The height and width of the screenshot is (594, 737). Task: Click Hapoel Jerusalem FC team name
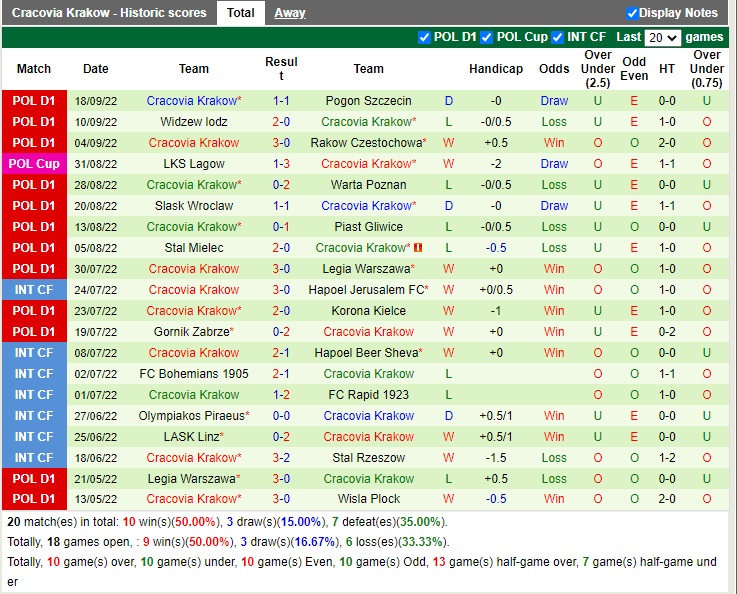point(368,289)
